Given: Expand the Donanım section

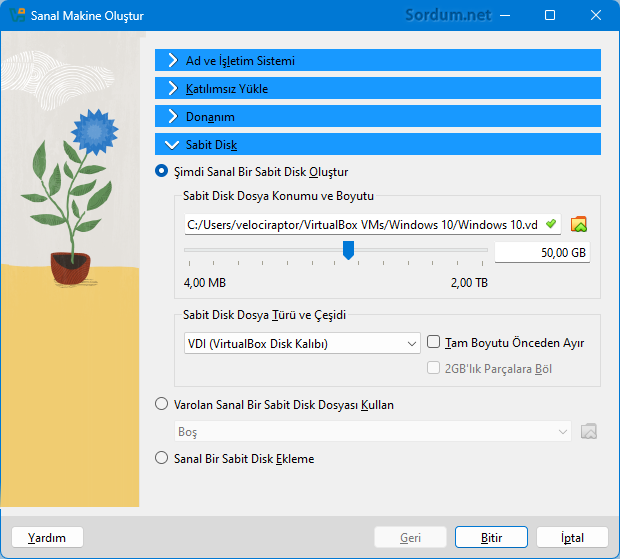Looking at the screenshot, I should coord(378,116).
